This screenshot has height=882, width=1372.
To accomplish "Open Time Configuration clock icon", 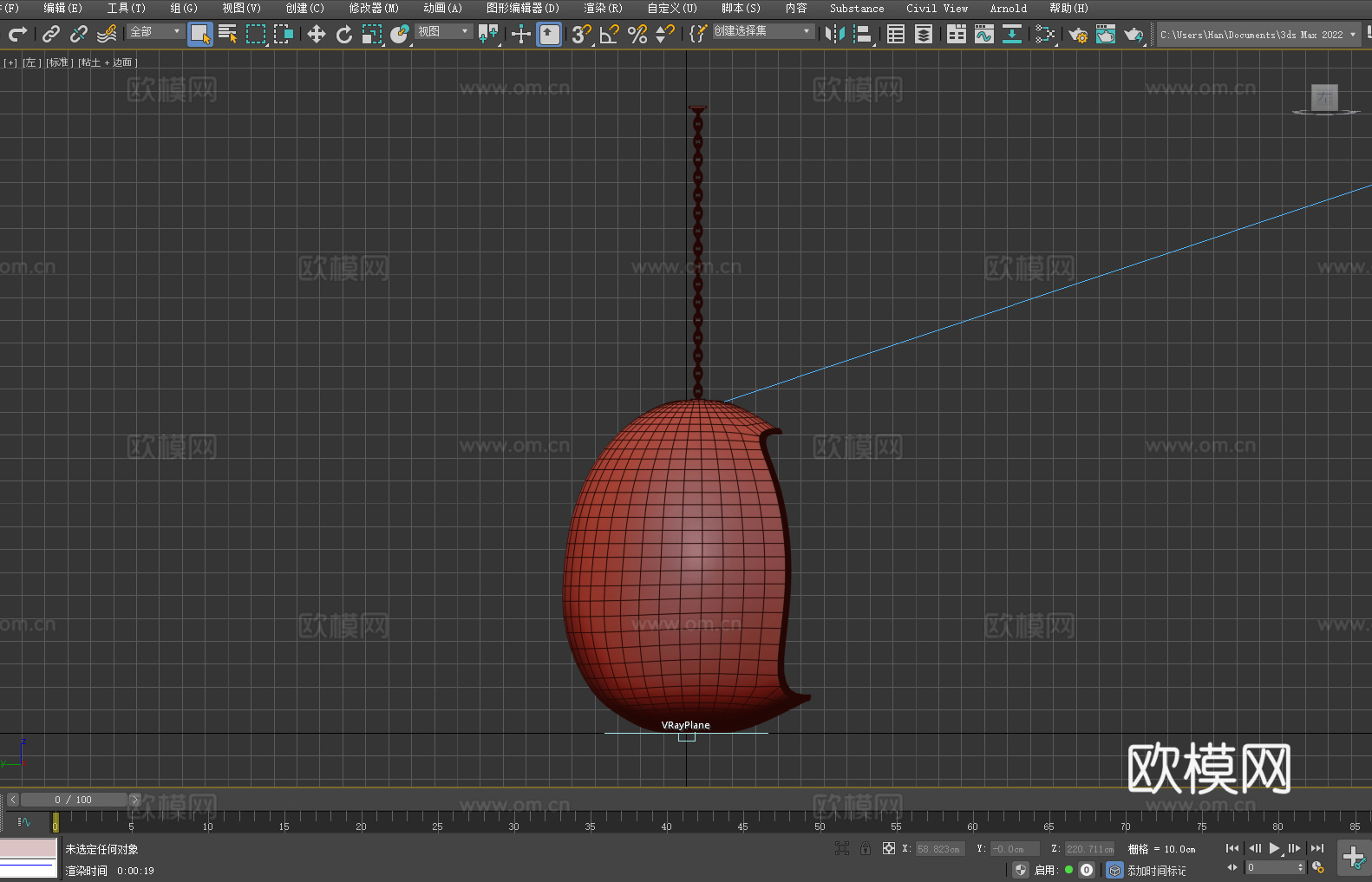I will pos(1318,867).
